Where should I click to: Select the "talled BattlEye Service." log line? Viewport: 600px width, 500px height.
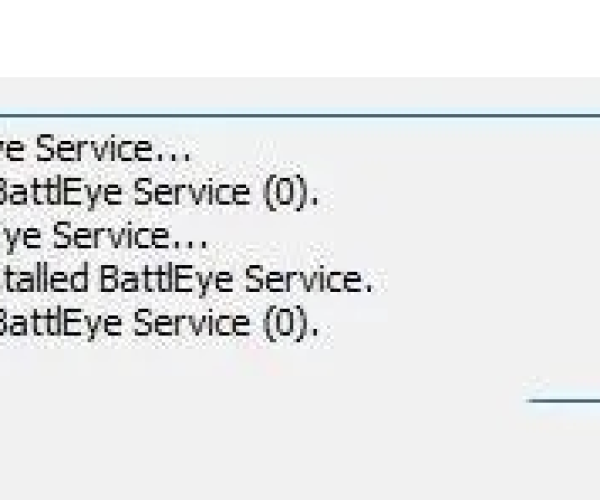coord(185,280)
